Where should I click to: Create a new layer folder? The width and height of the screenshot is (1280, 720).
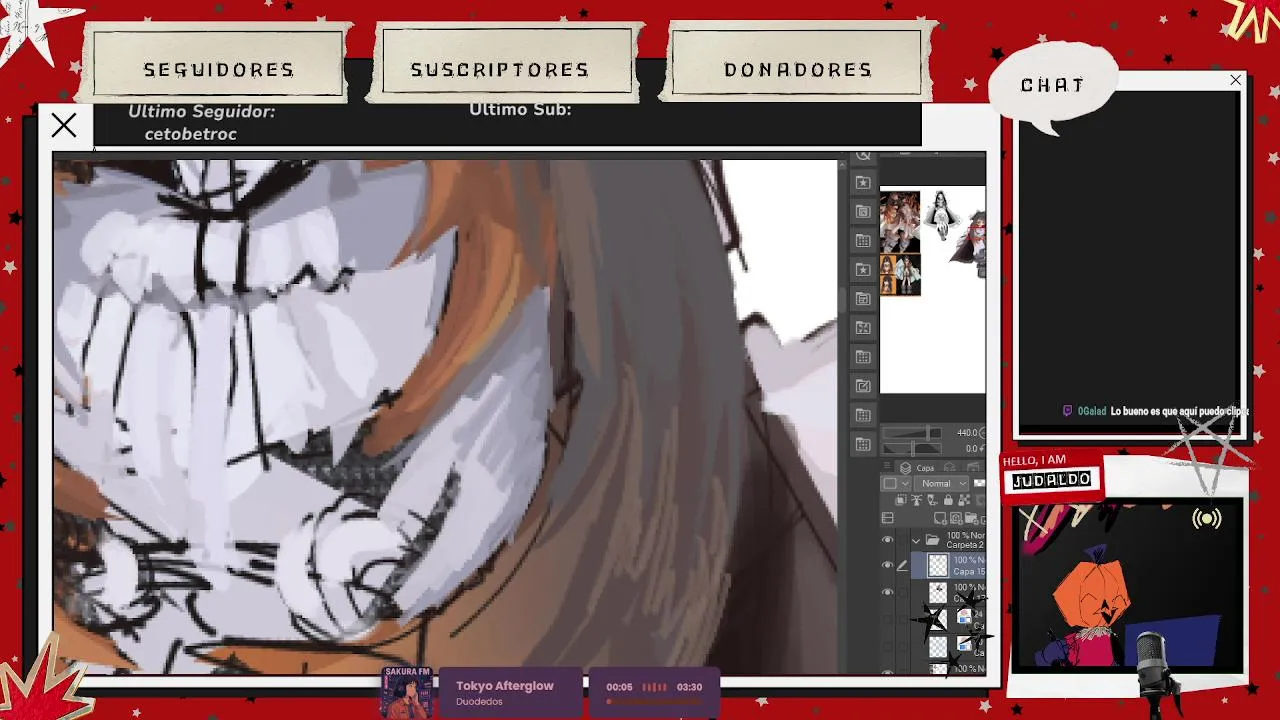971,517
